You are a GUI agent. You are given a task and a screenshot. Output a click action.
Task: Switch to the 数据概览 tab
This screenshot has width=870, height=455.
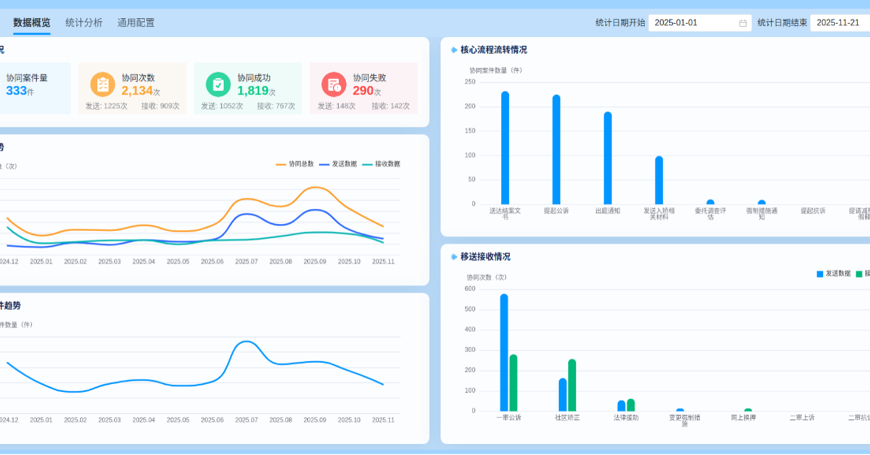tap(32, 23)
